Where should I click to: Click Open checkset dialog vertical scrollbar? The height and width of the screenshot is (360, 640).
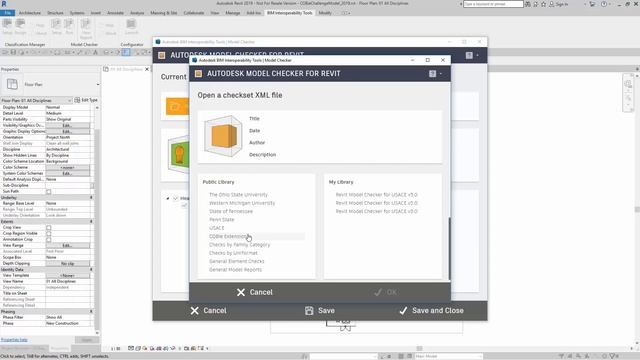coord(449,249)
